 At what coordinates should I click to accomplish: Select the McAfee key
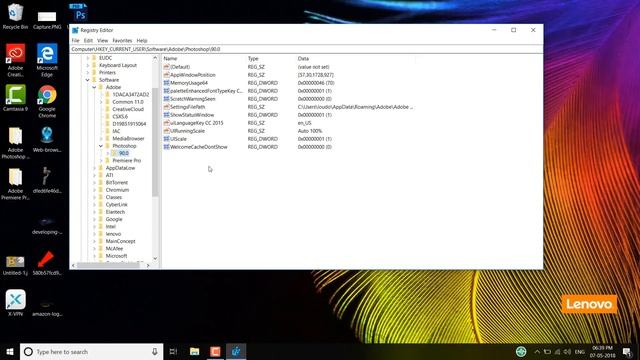coord(114,249)
